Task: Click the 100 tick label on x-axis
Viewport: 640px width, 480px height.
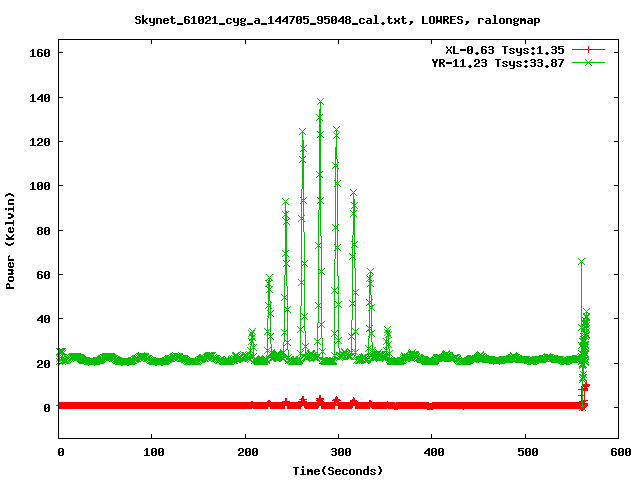Action: (153, 453)
